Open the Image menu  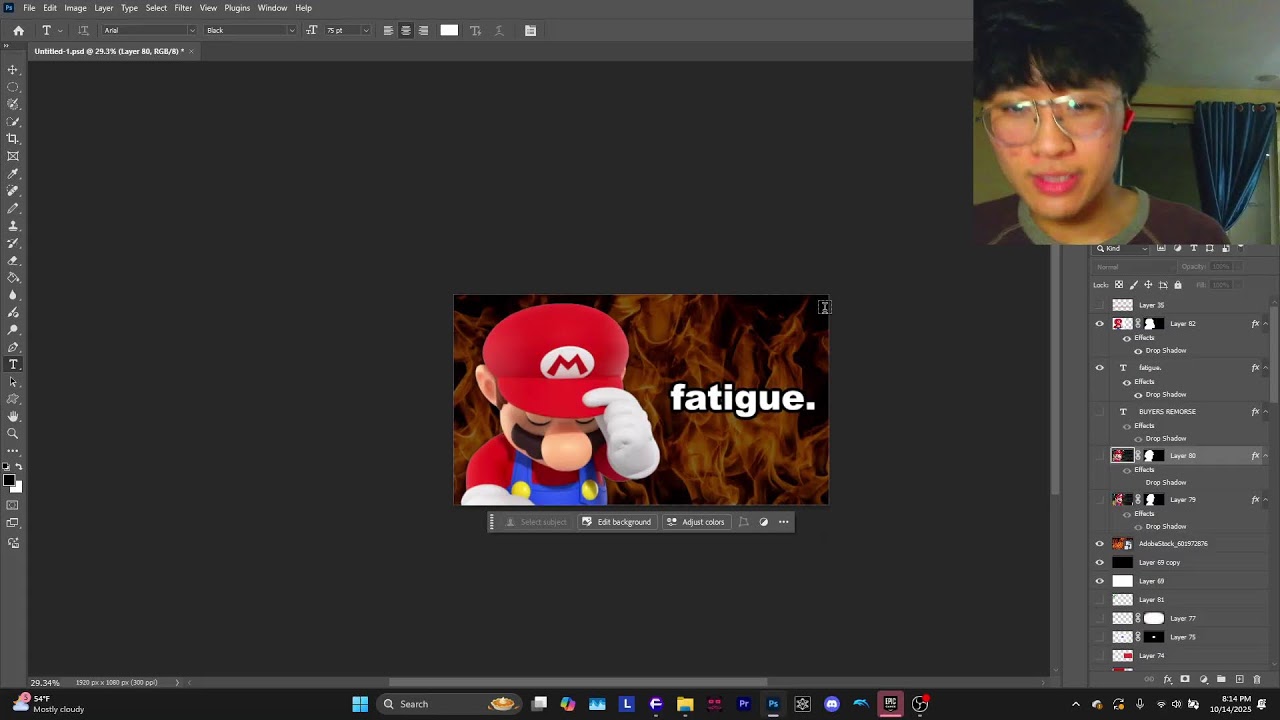[75, 8]
